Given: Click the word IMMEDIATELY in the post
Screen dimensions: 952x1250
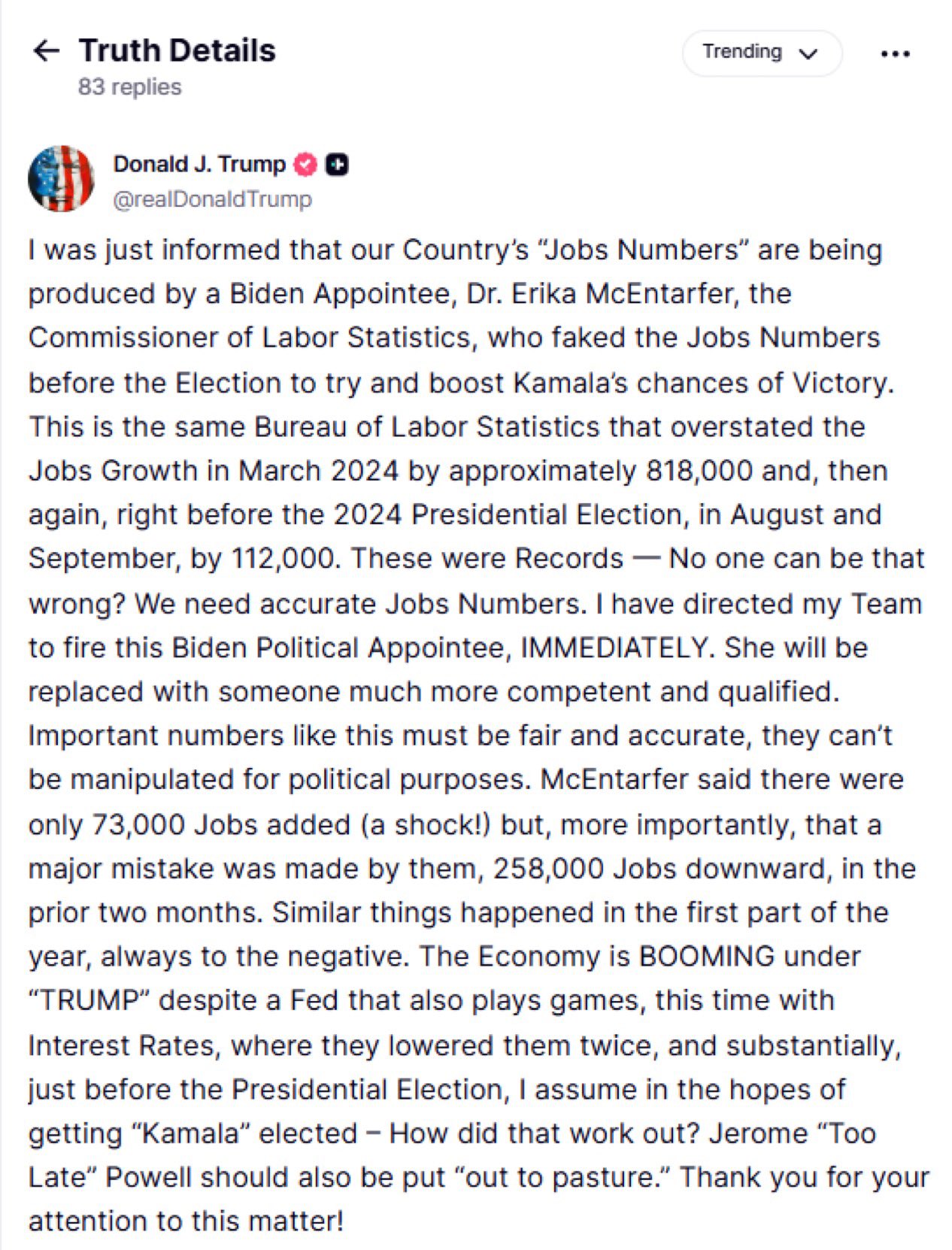Looking at the screenshot, I should (616, 648).
